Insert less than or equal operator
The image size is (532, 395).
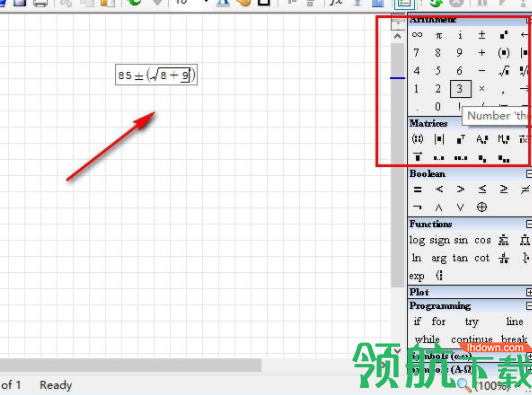click(482, 189)
